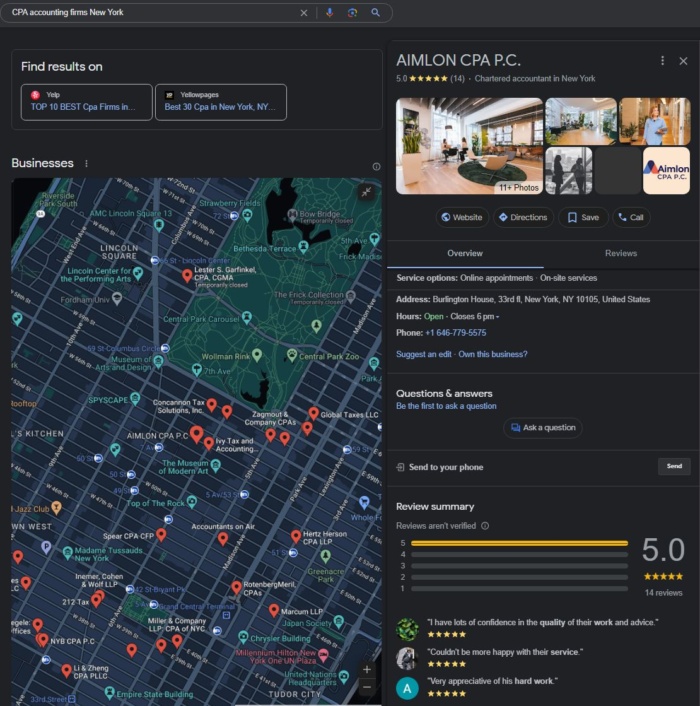The image size is (700, 706).
Task: Collapse the expanded map view
Action: [366, 192]
